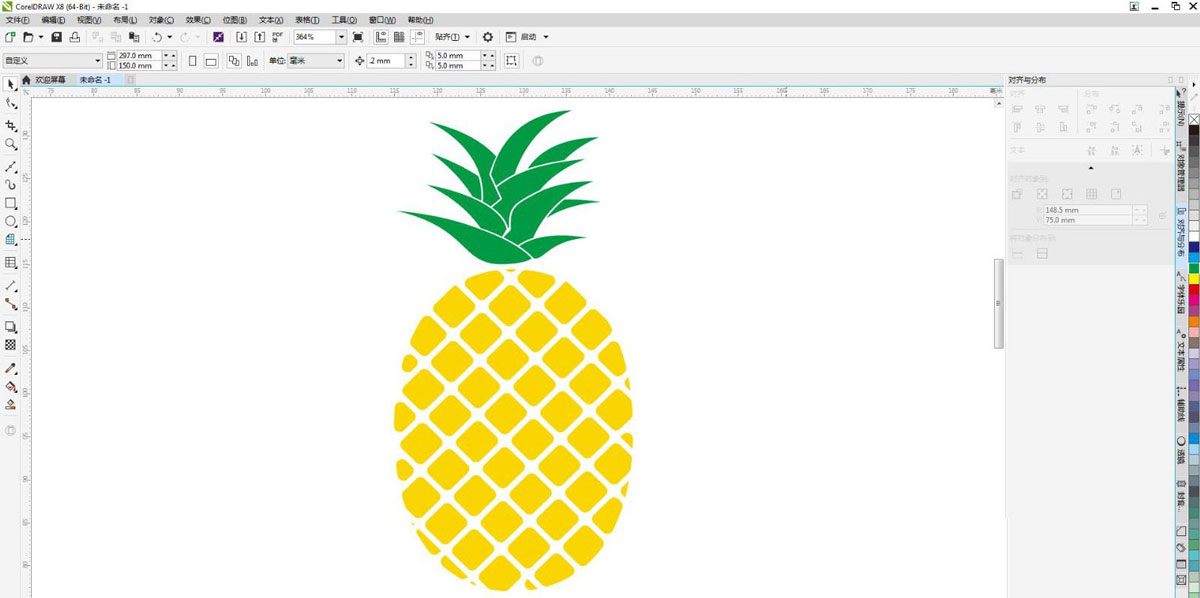
Task: Choose the Rectangle tool
Action: [x=11, y=203]
